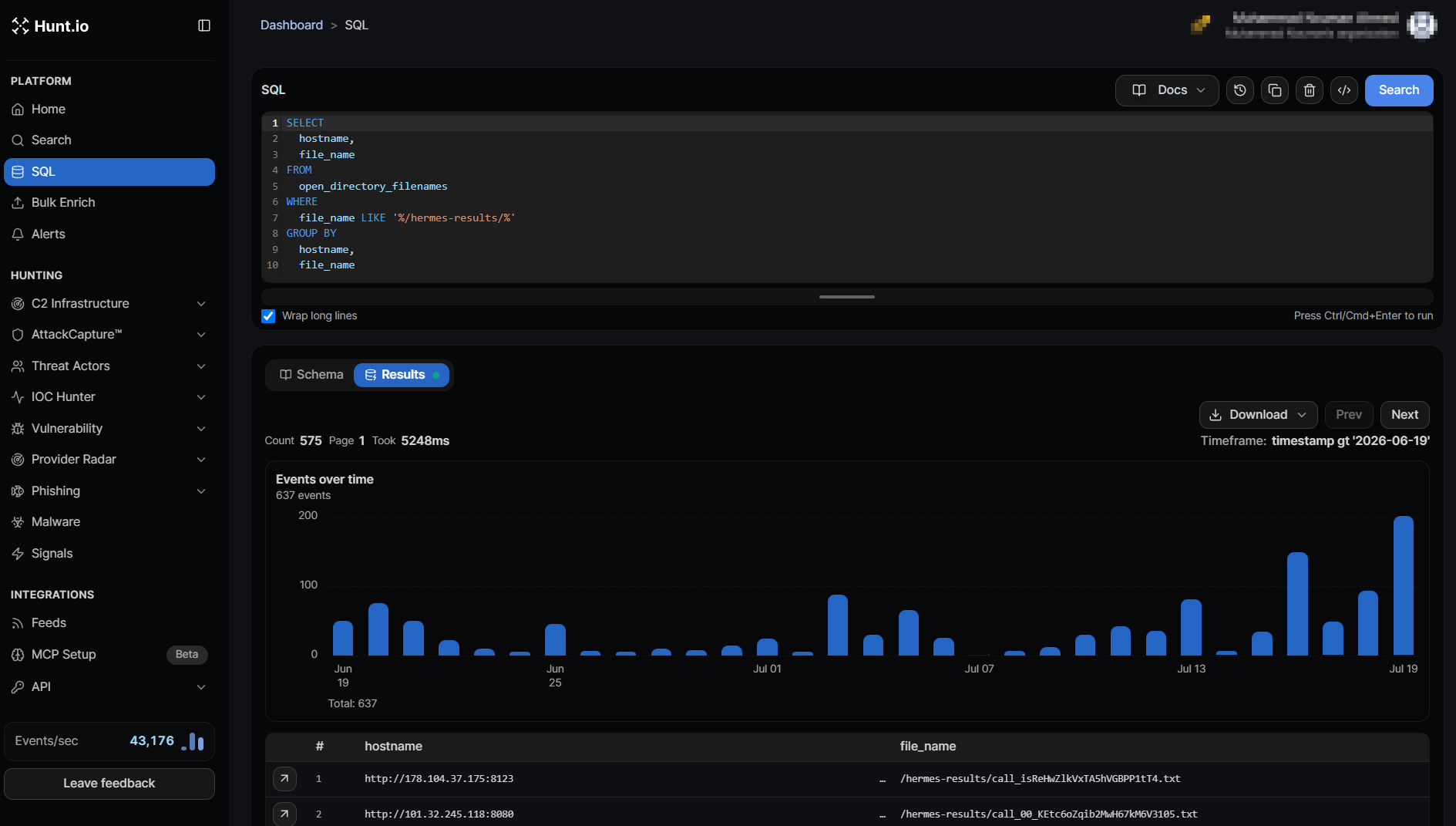Click the SQL editor resize handle
1456x826 pixels.
(x=847, y=297)
